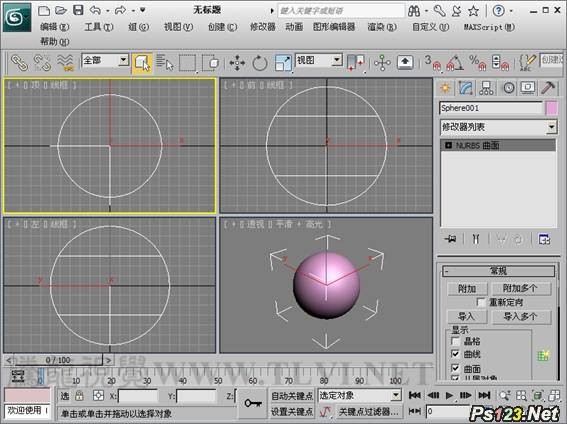Switch to the Motion command panel tab
The width and height of the screenshot is (567, 424).
pyautogui.click(x=508, y=88)
